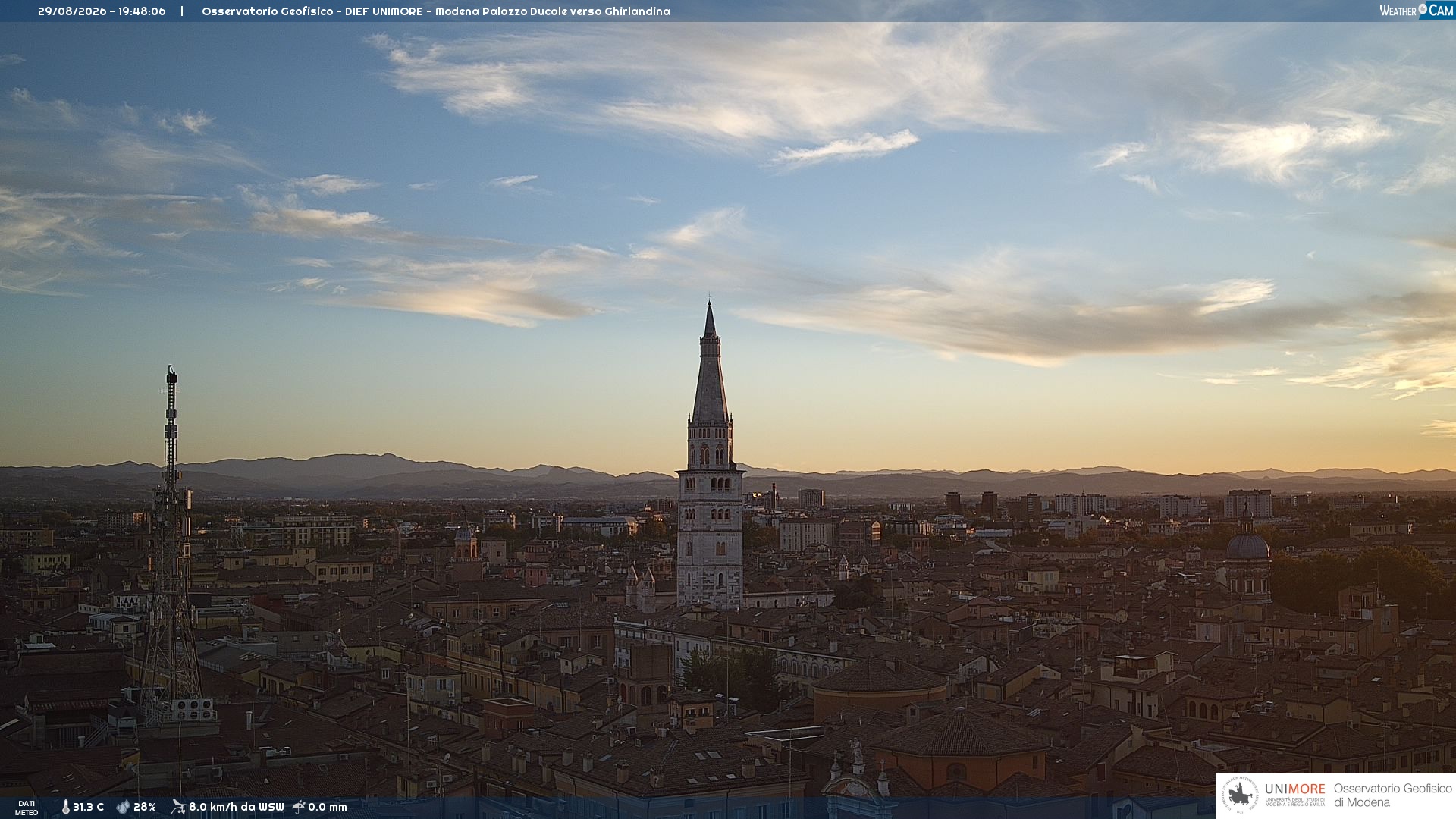This screenshot has width=1456, height=819.
Task: Click the church dome on the right
Action: (x=1247, y=544)
